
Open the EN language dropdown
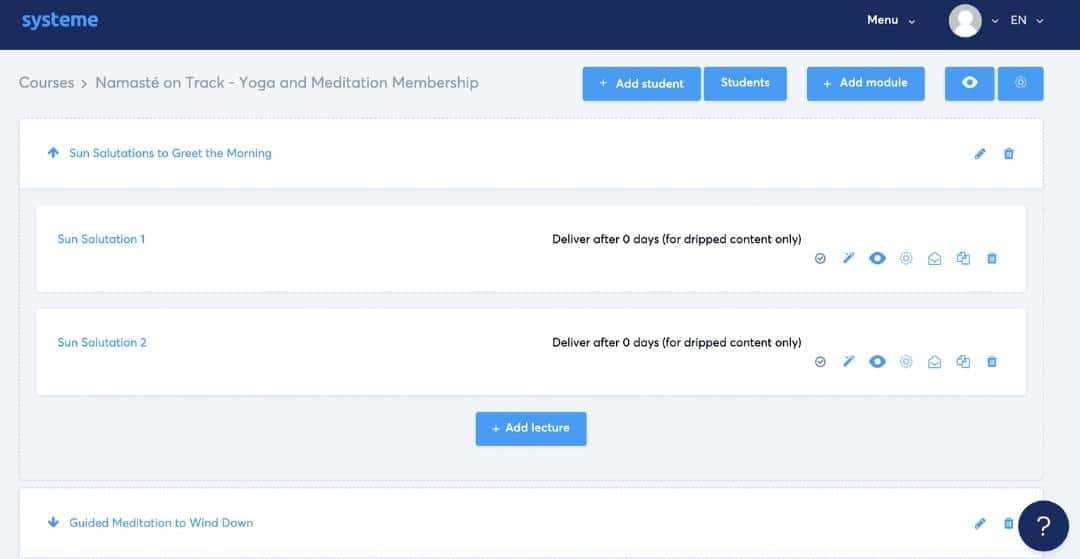[x=1027, y=21]
